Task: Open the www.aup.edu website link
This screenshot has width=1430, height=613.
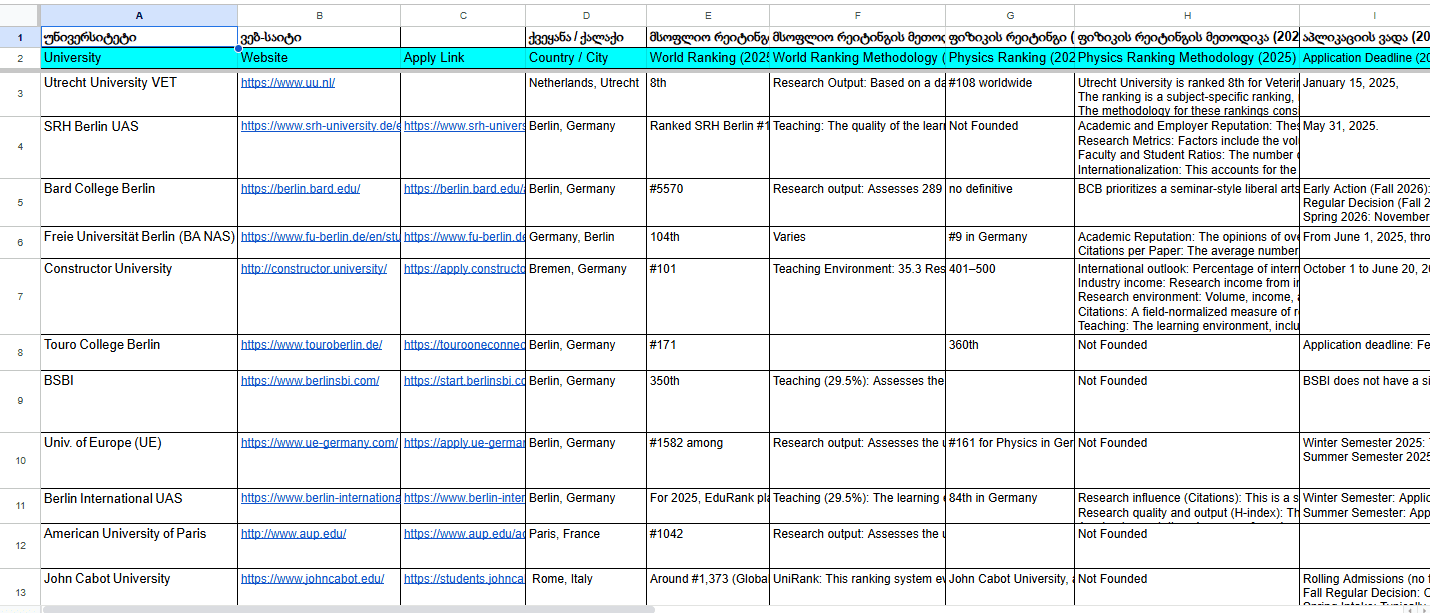Action: click(x=293, y=534)
